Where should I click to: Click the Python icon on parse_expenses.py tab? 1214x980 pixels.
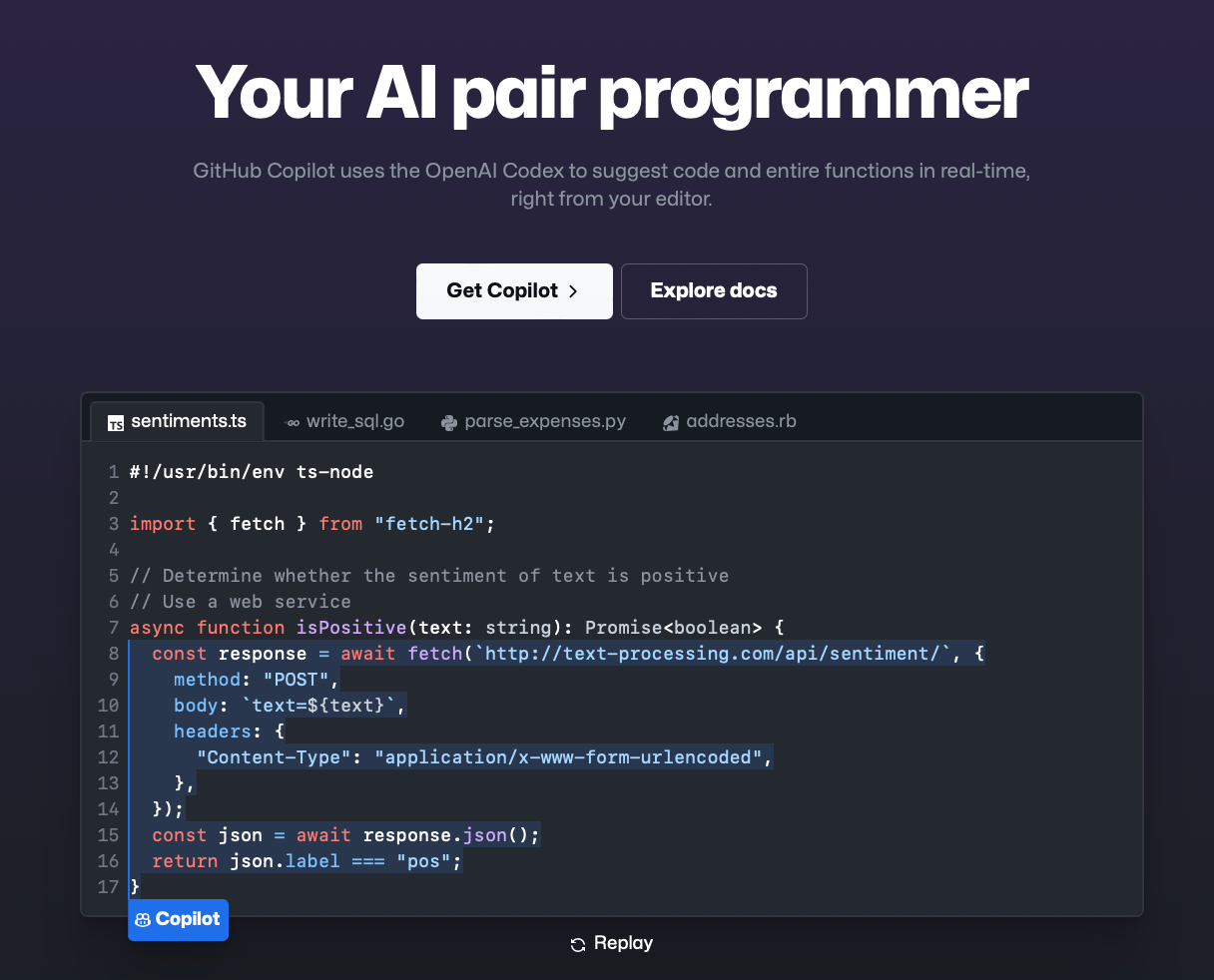pyautogui.click(x=449, y=421)
